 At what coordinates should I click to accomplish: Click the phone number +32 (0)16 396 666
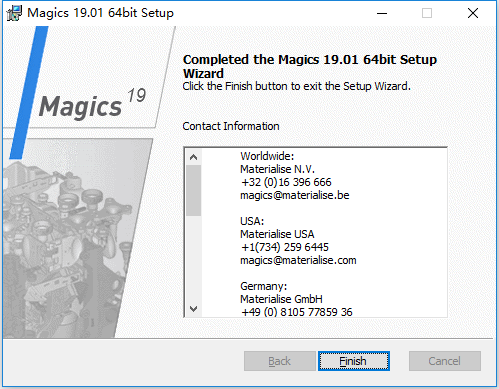[x=286, y=182]
